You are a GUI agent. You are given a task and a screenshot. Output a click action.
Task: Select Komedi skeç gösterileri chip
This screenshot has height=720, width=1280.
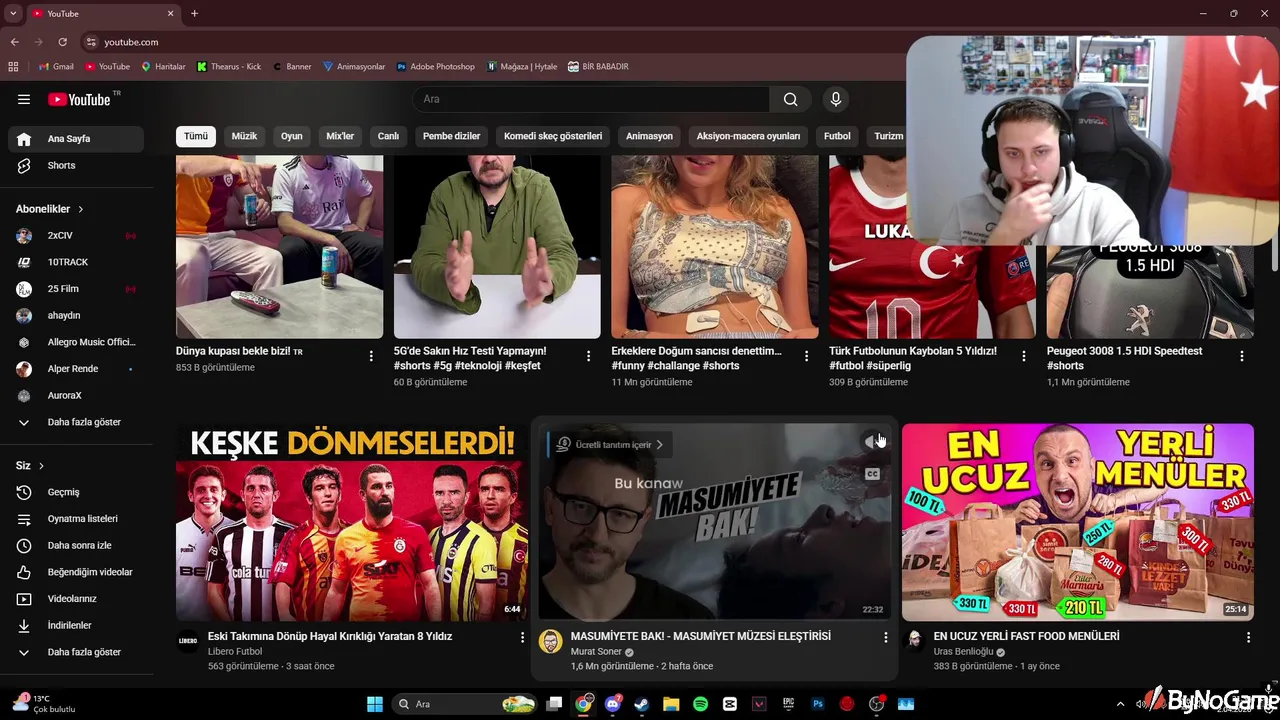click(553, 136)
